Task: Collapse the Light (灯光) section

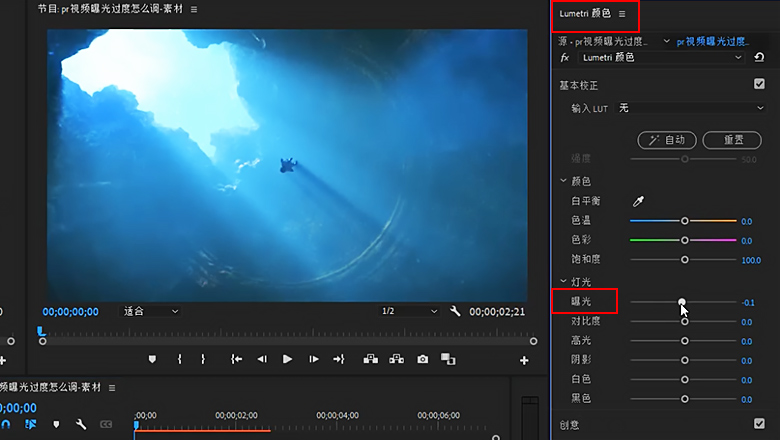Action: 563,281
